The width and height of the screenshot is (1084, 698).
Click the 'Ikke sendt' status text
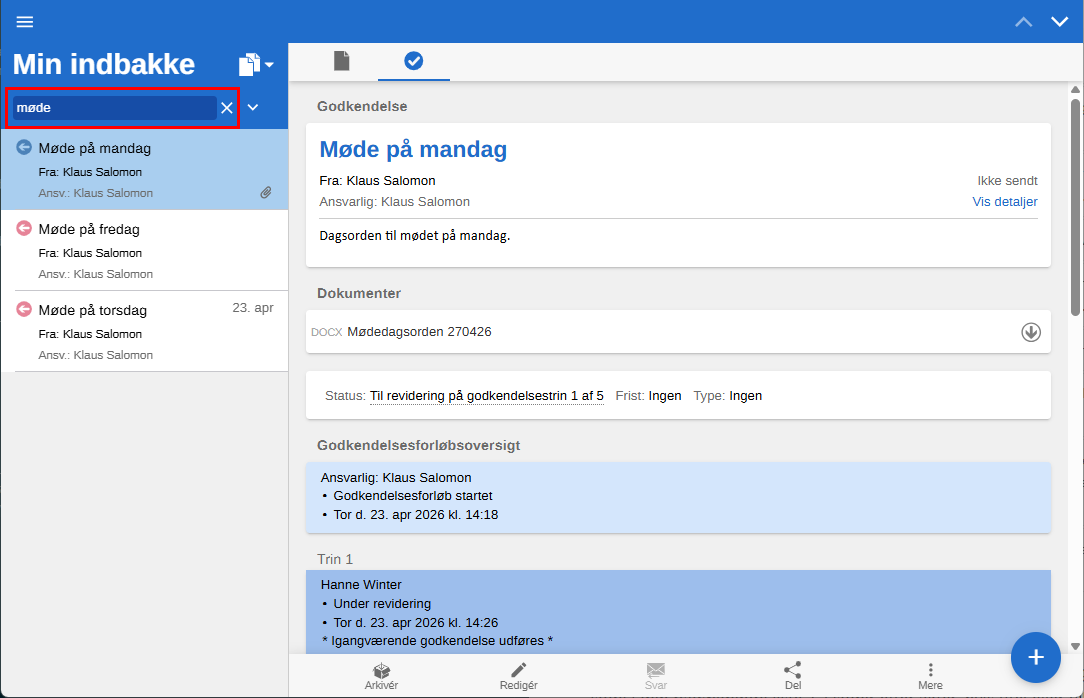coord(1007,181)
